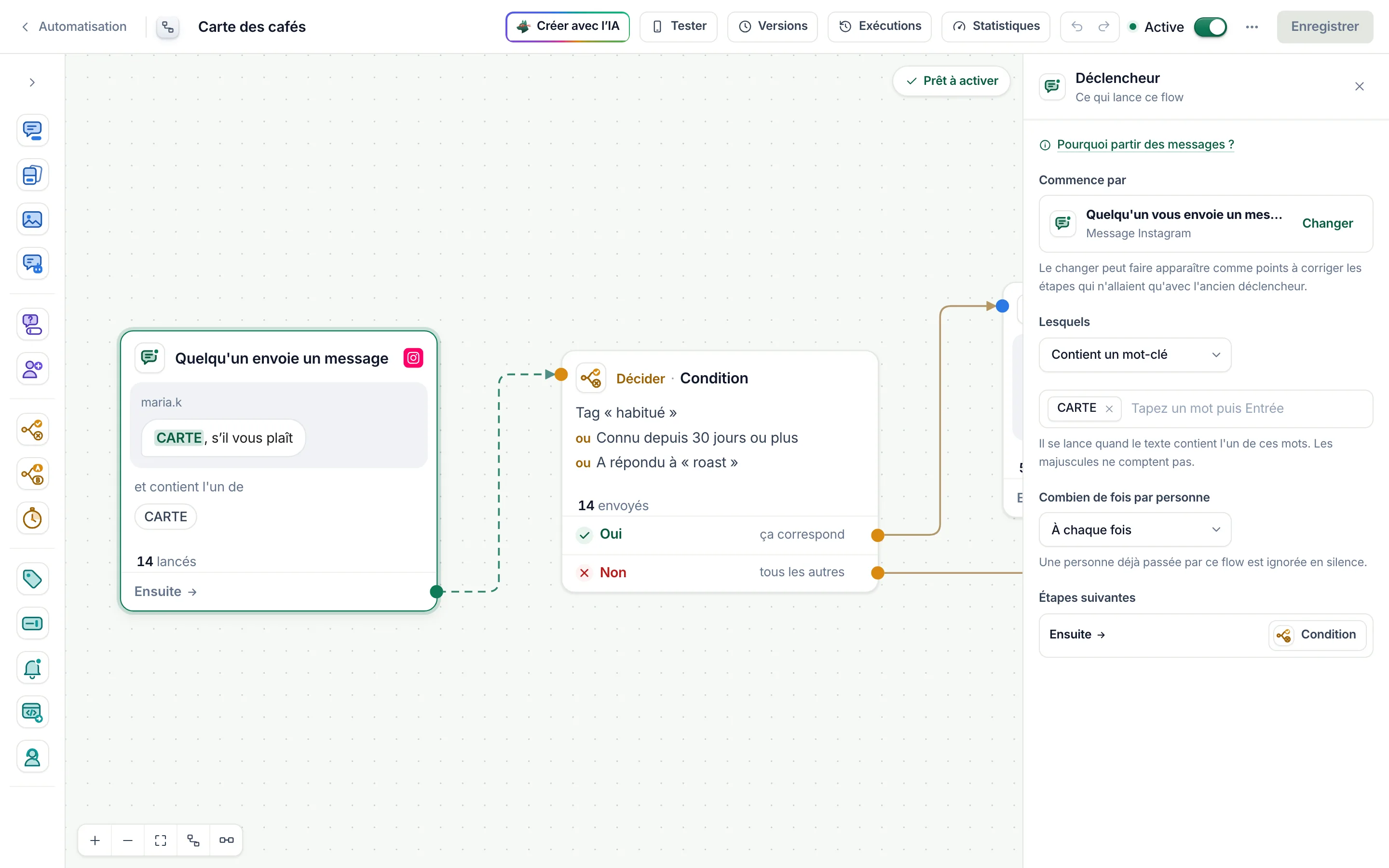Undo the last change

click(x=1077, y=27)
